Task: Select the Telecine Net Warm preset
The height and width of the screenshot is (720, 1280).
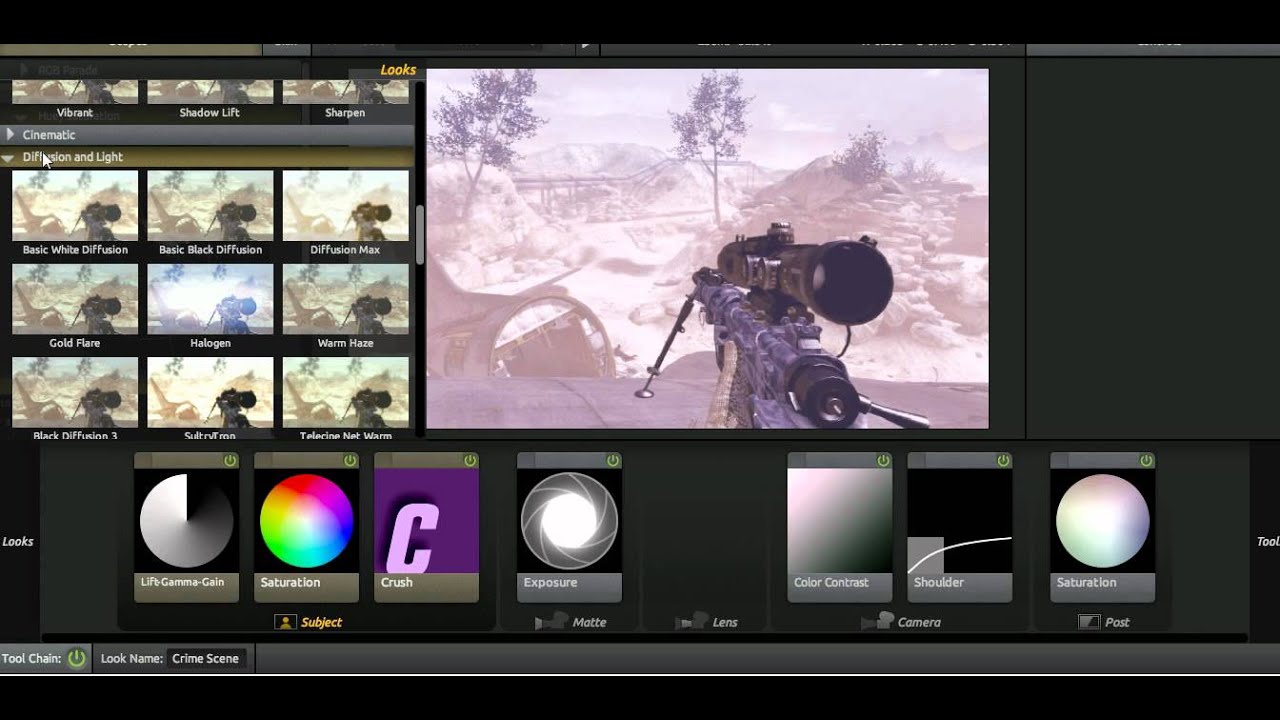Action: click(345, 398)
